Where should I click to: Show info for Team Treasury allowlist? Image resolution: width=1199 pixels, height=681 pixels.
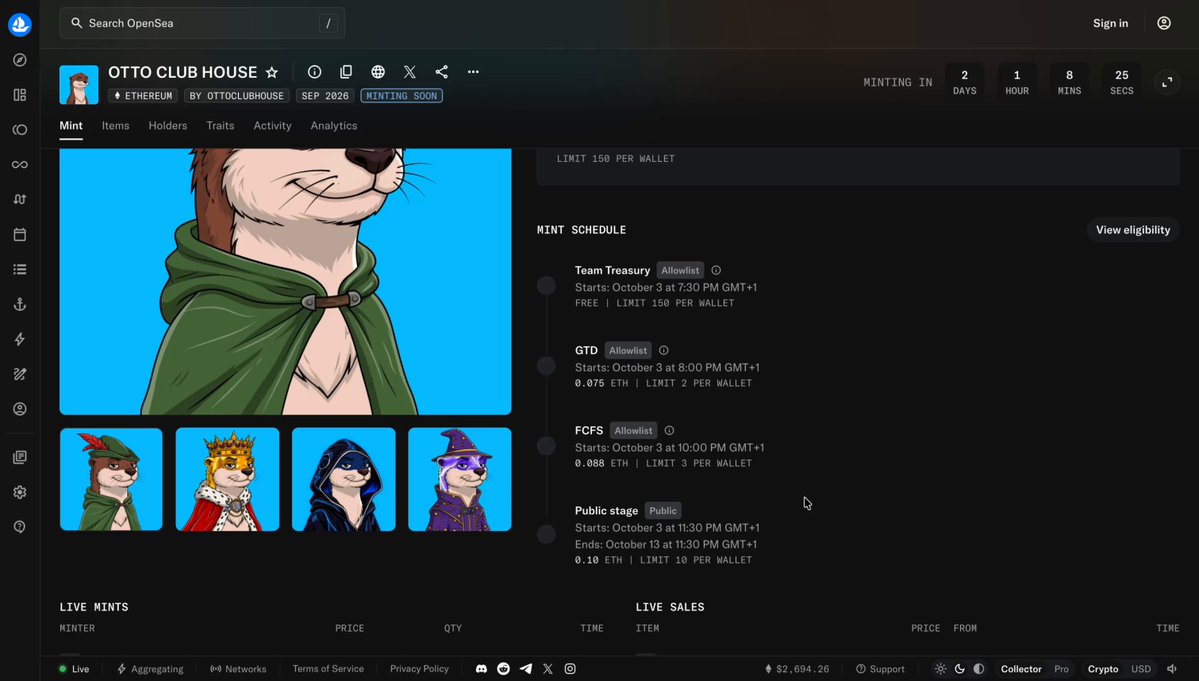[x=716, y=271]
